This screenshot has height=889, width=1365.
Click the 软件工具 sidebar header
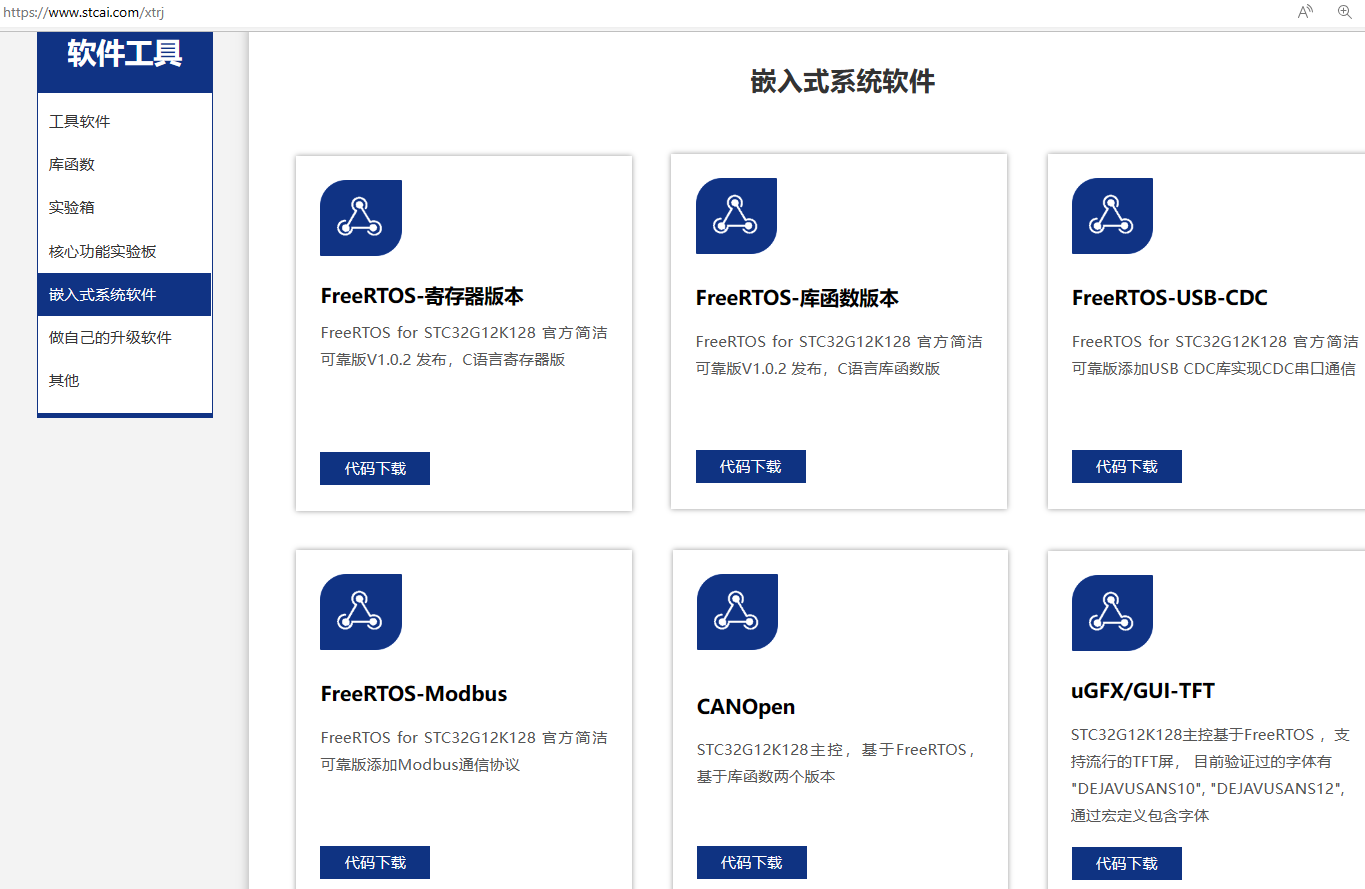click(125, 54)
